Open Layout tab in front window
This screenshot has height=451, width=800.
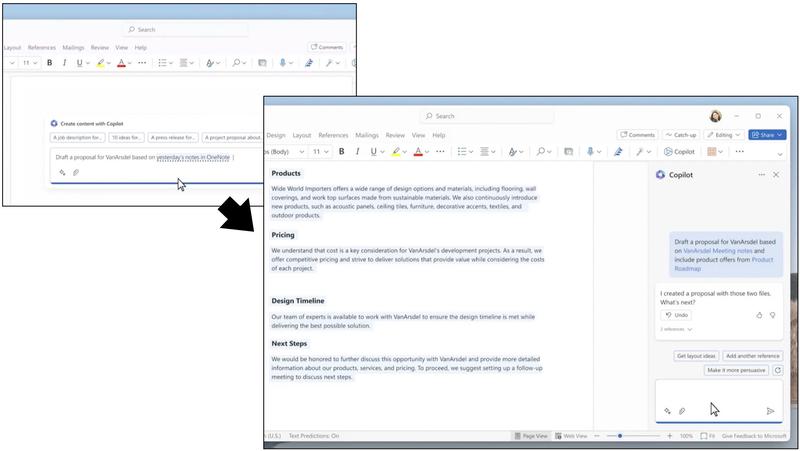pos(302,135)
